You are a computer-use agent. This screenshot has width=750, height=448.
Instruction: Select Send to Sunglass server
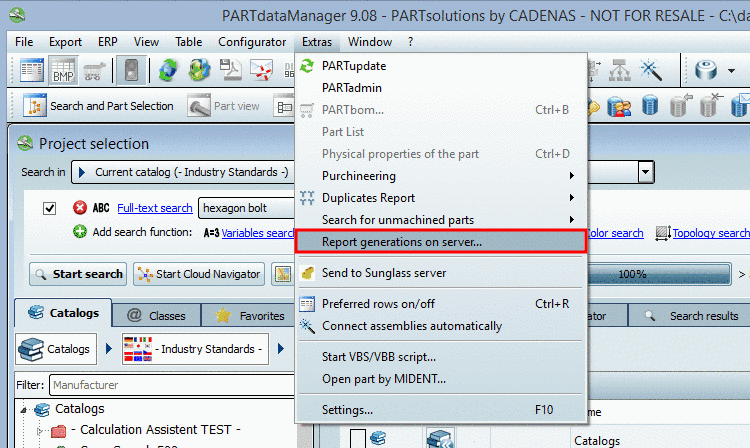441,273
